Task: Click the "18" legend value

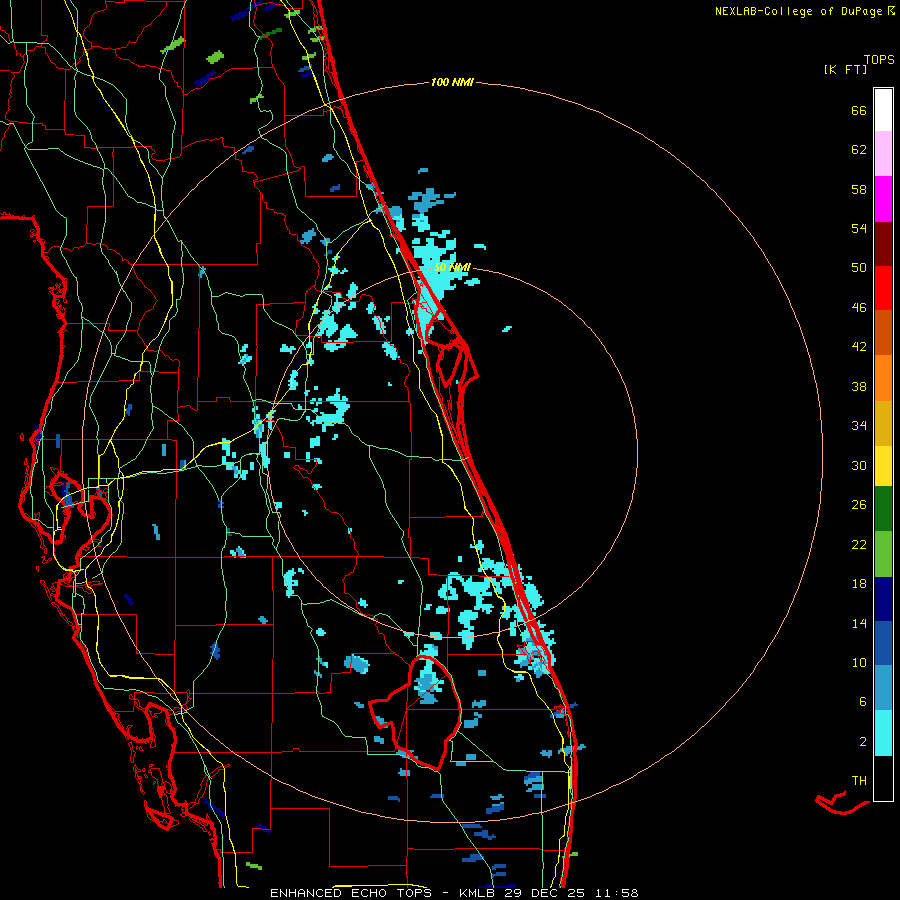Action: tap(859, 584)
